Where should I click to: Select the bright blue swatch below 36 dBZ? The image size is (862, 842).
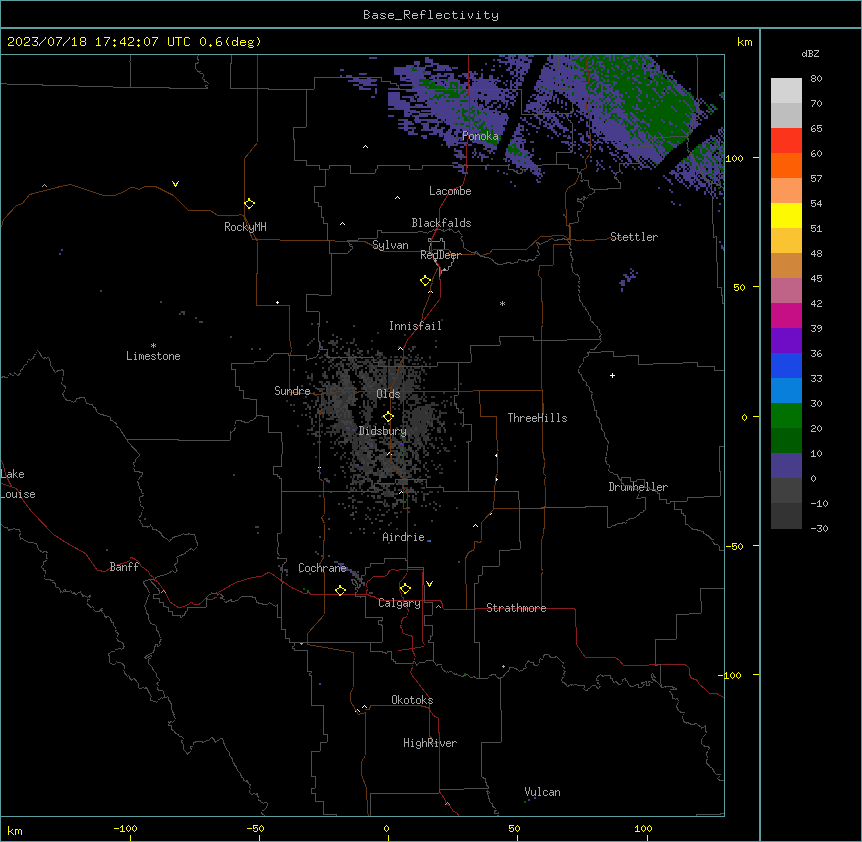[x=786, y=365]
